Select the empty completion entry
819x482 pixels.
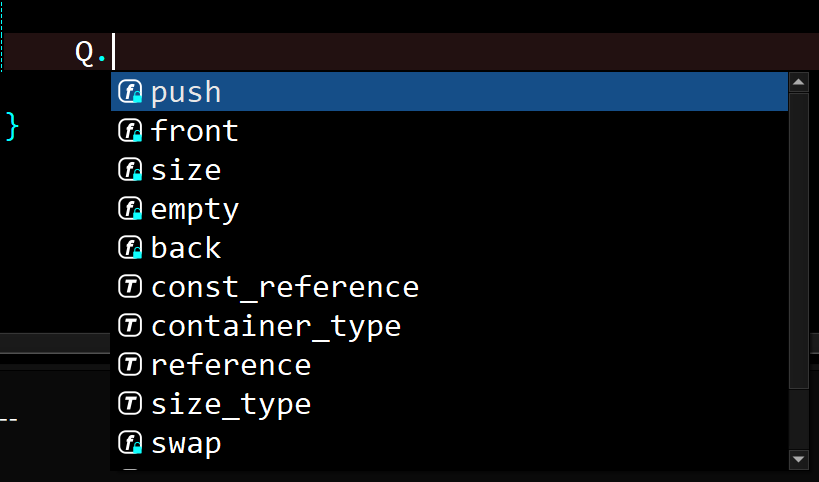(x=449, y=209)
